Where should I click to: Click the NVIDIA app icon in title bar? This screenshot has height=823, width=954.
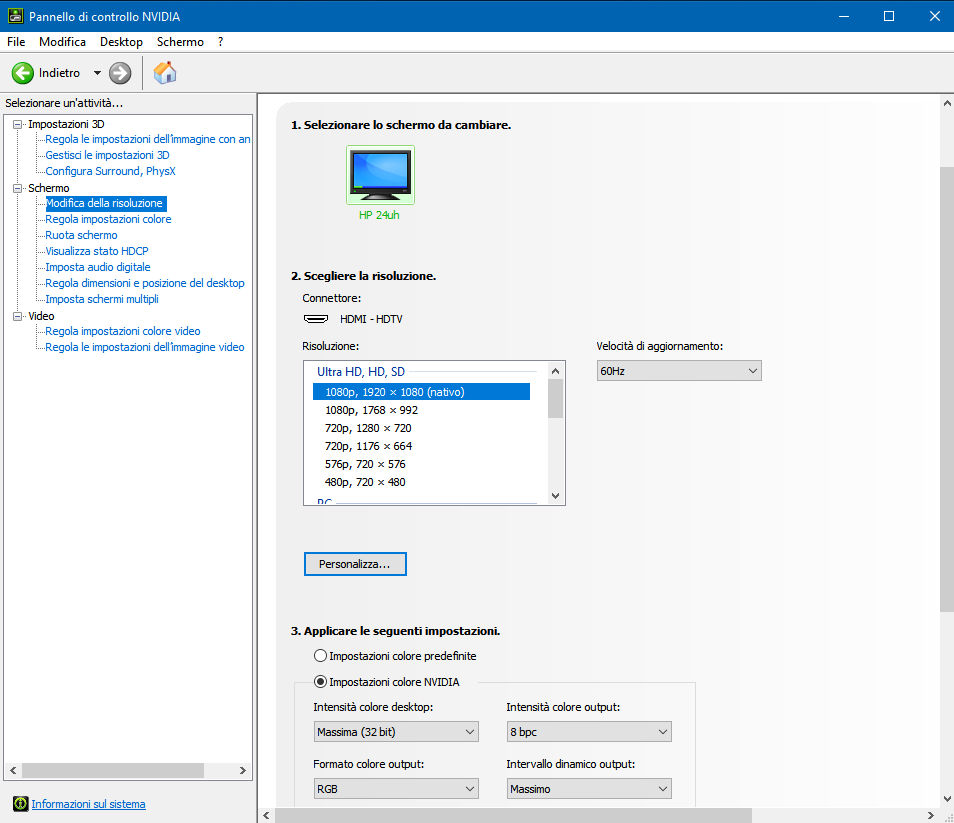(x=15, y=16)
